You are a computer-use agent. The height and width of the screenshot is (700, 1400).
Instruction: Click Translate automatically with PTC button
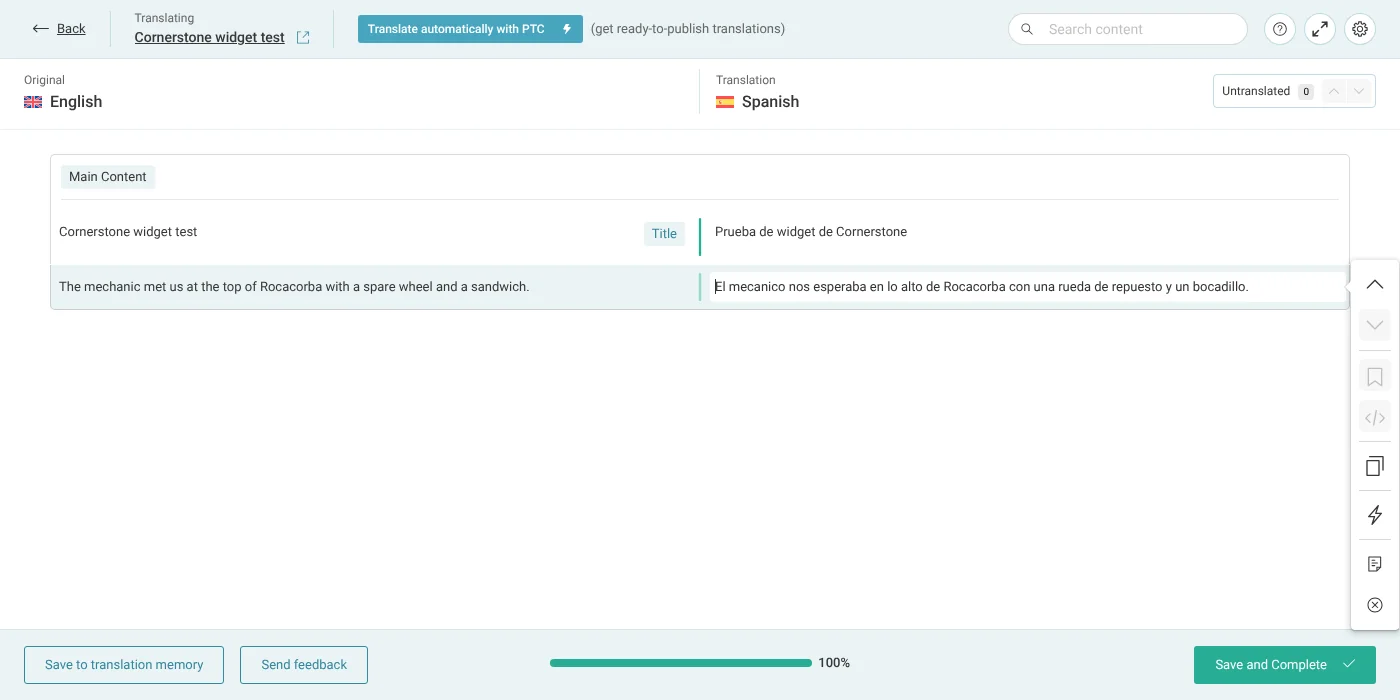click(x=470, y=29)
